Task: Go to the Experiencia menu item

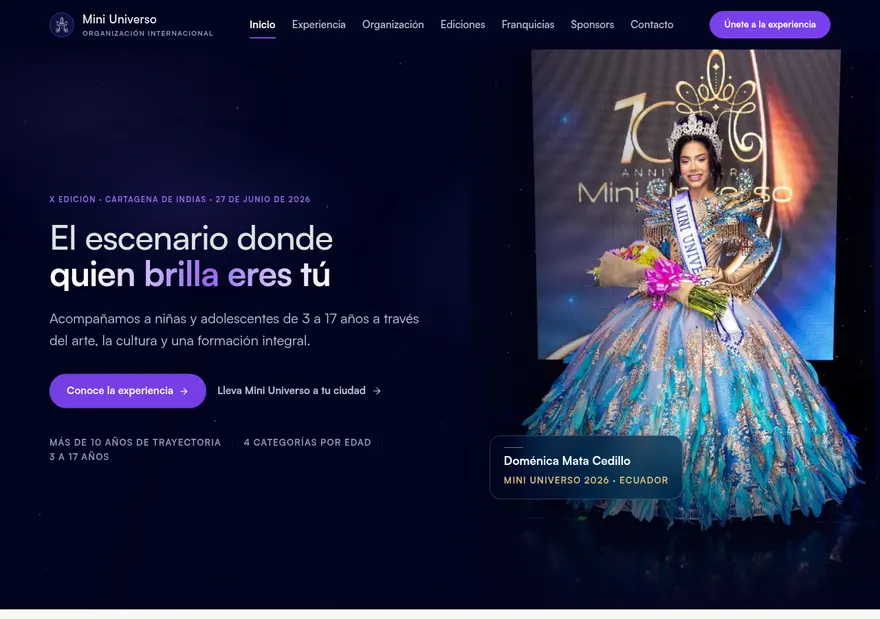Action: click(x=319, y=25)
